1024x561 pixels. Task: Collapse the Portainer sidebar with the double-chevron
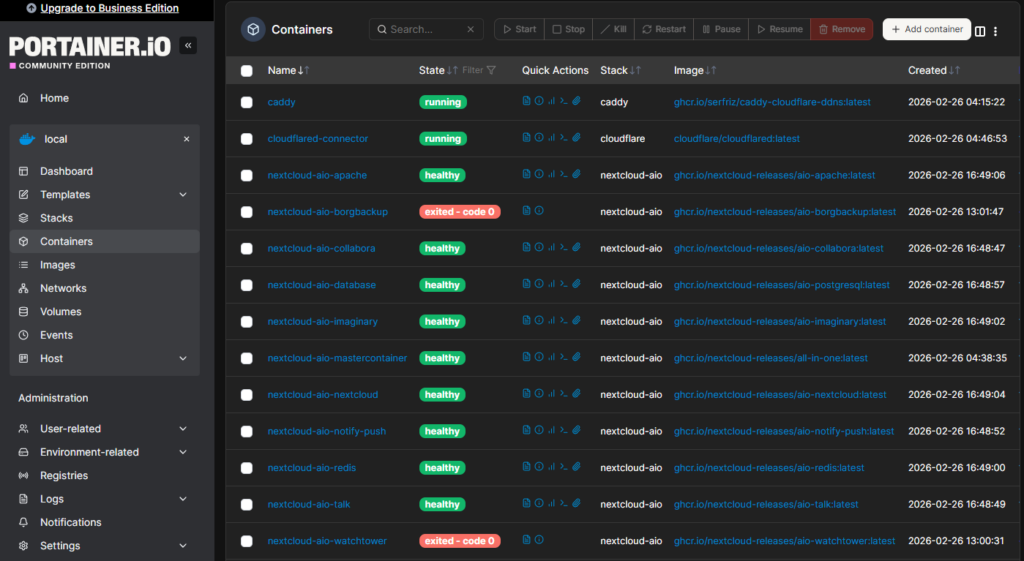coord(188,46)
